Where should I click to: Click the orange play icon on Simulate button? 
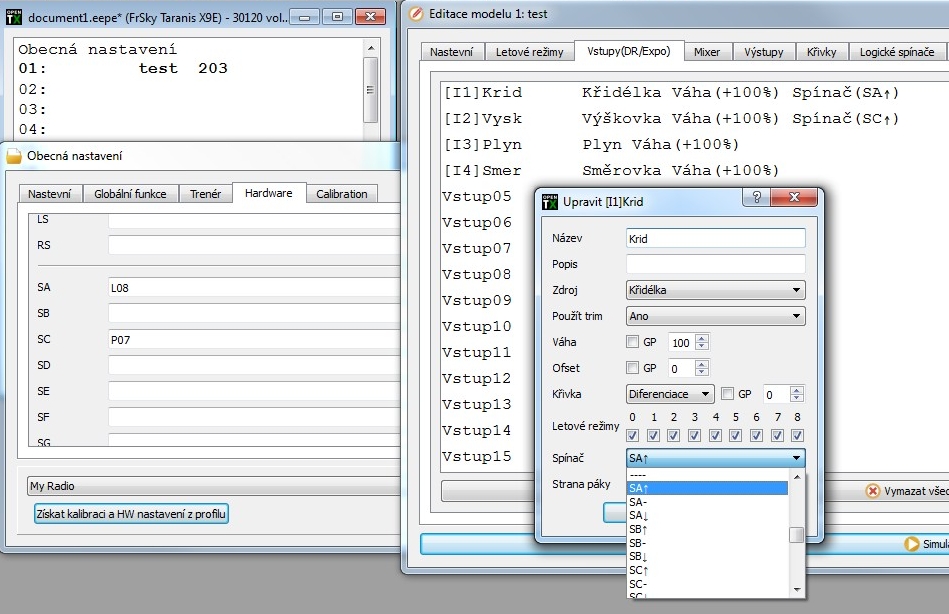tap(911, 544)
